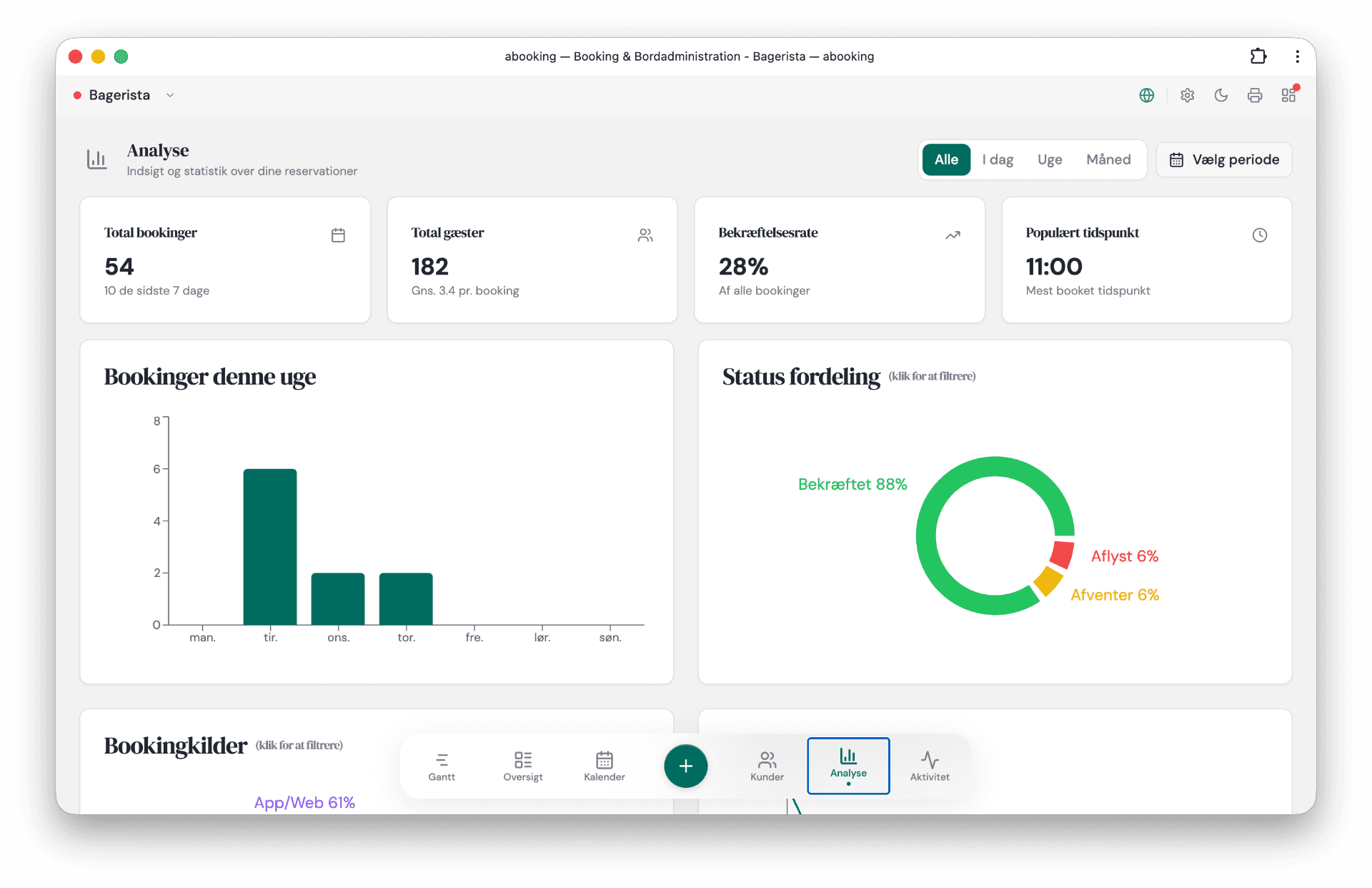Screen dimensions: 1372x888
Task: Go to Oversigt in bottom navigation
Action: pos(523,766)
